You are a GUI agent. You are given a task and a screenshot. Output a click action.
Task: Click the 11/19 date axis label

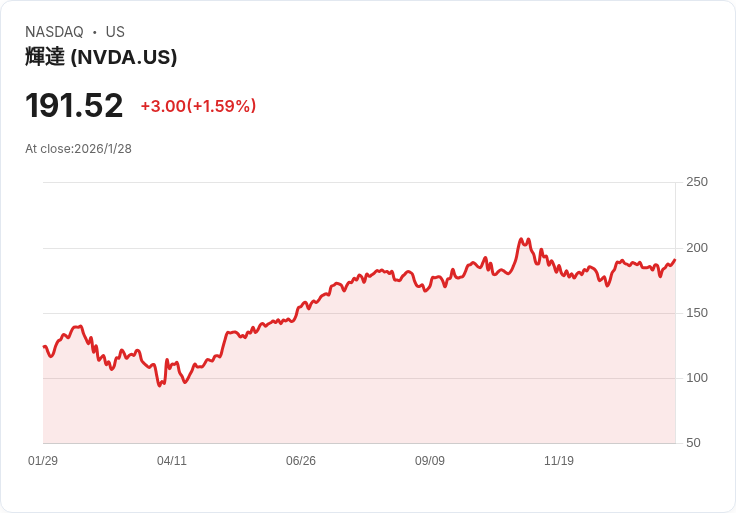[x=559, y=461]
